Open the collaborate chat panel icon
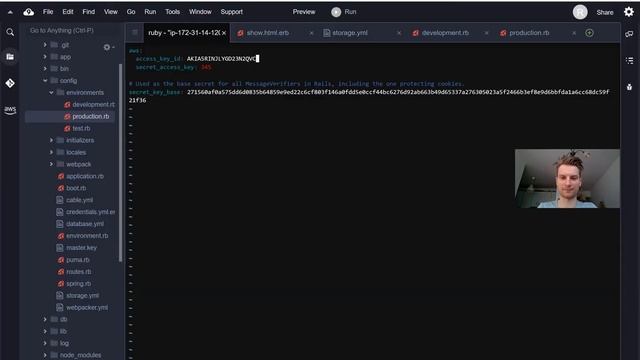Screen dimensions: 640x360 (x=629, y=34)
